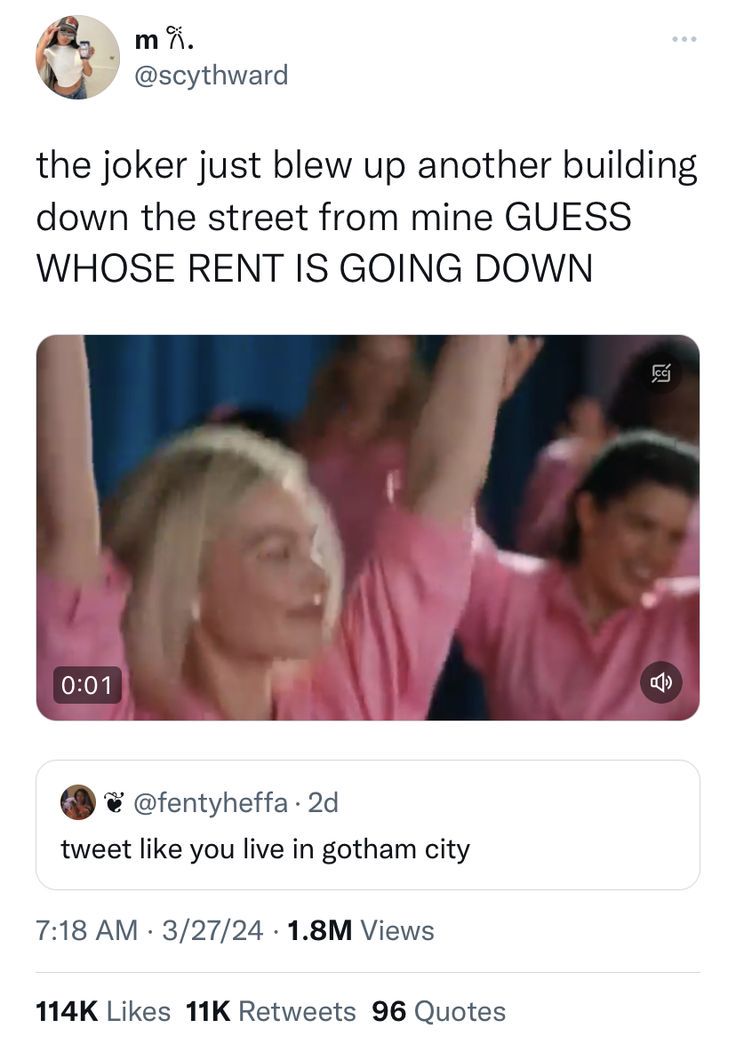Viewport: 736px width, 1044px height.
Task: Open the scythward profile picture
Action: (x=77, y=57)
